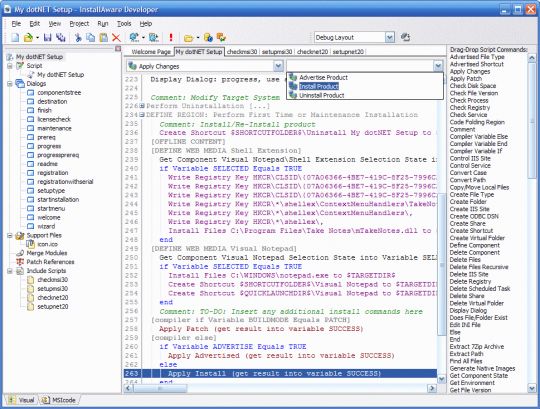Image resolution: width=540 pixels, height=409 pixels.
Task: Expand the Perform Uninstallation folded region
Action: point(142,106)
